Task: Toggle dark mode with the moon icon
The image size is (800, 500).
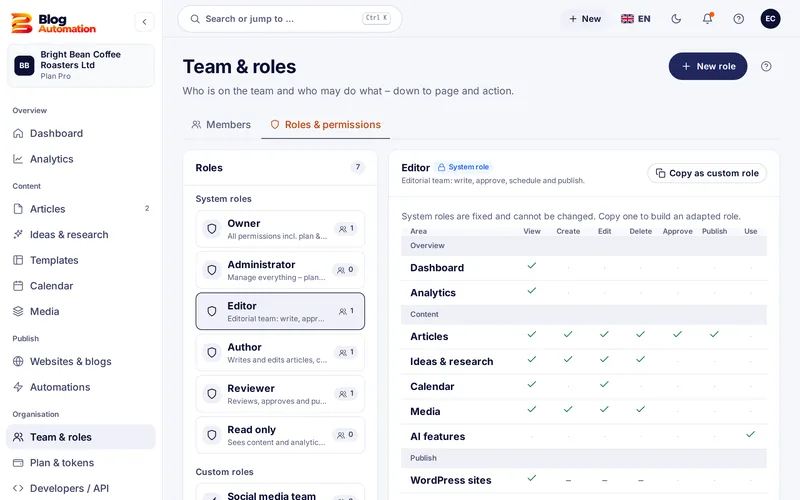Action: [676, 19]
